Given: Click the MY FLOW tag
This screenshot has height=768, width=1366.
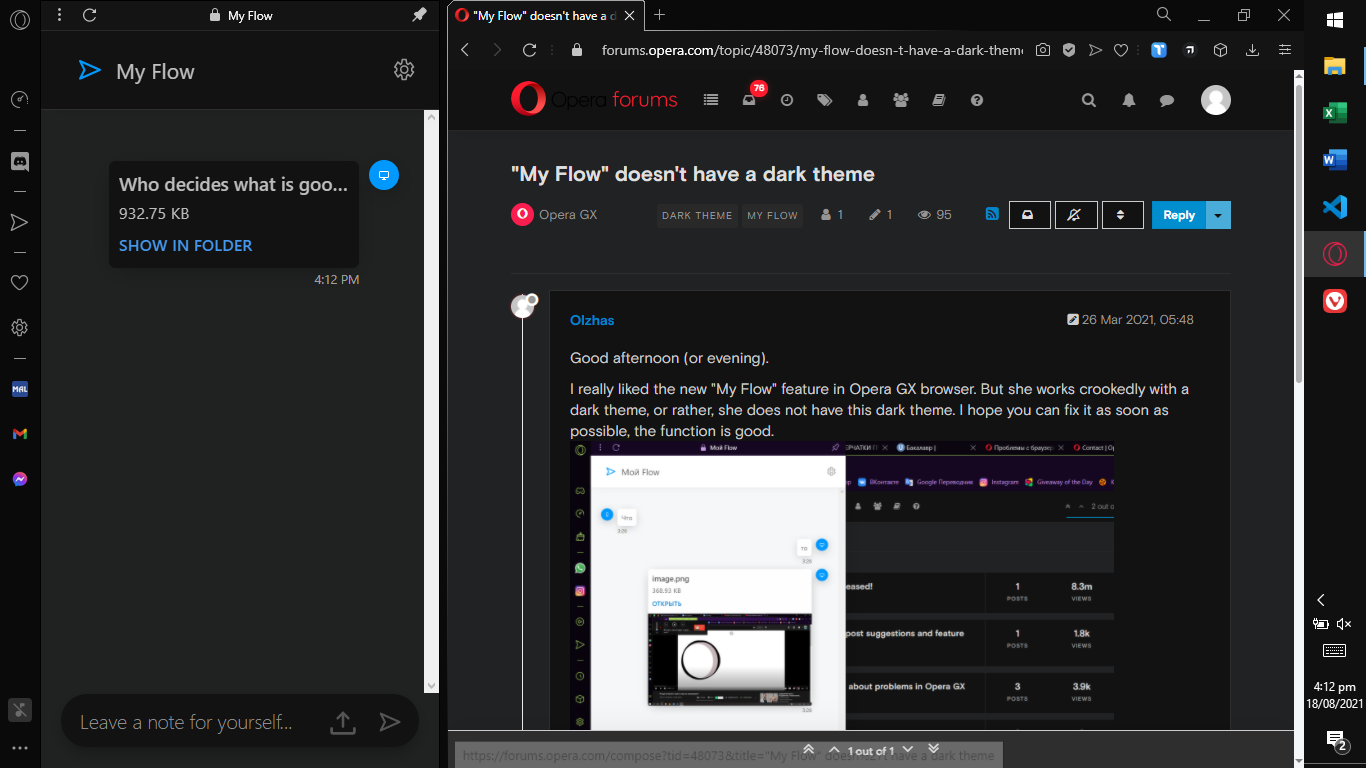Looking at the screenshot, I should [x=772, y=215].
